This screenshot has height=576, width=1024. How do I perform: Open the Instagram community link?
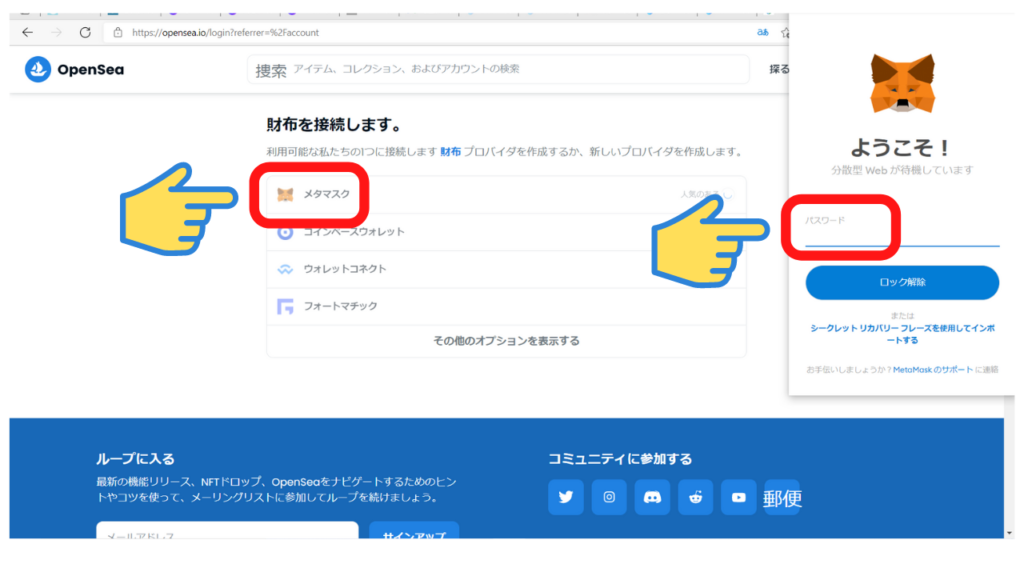[x=609, y=497]
